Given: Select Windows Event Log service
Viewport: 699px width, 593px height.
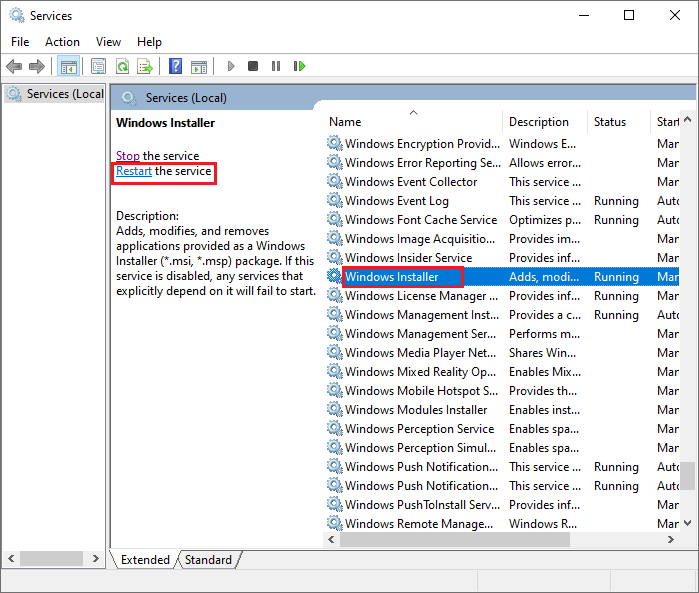Looking at the screenshot, I should click(502, 201).
